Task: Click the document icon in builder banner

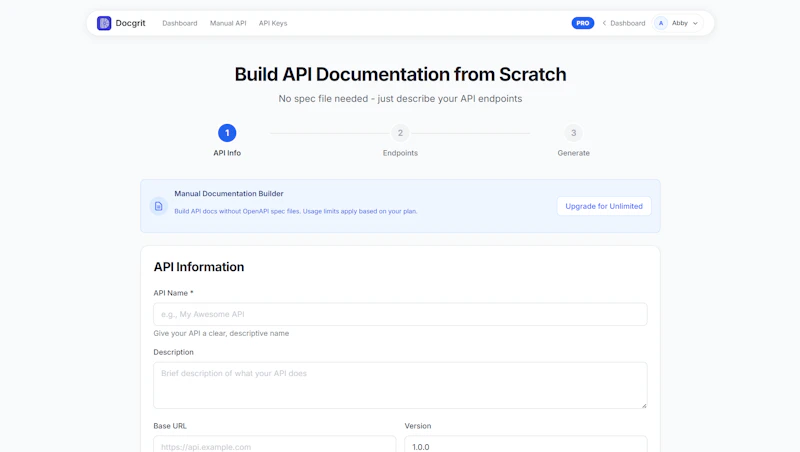Action: [159, 206]
